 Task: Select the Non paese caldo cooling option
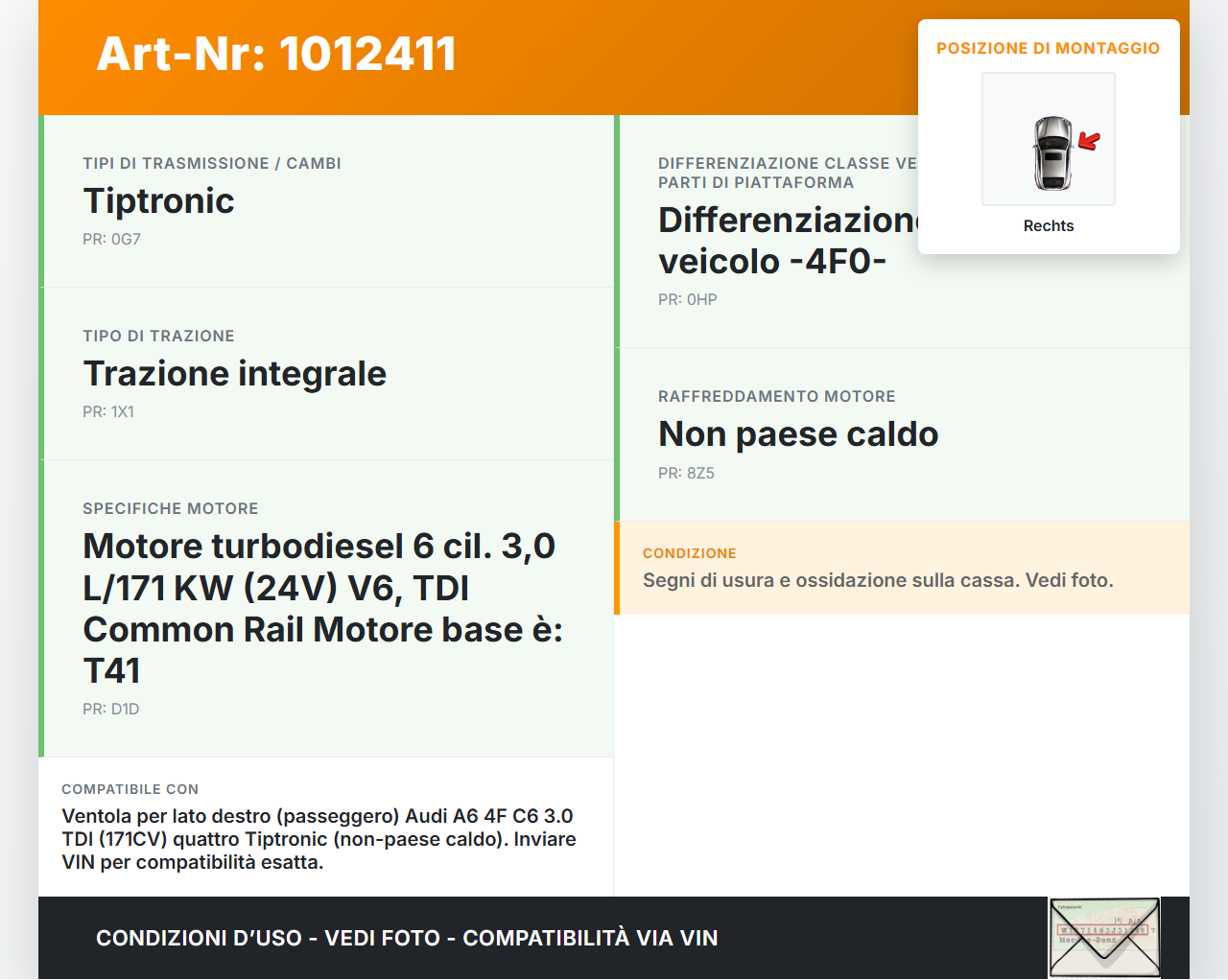(x=798, y=433)
